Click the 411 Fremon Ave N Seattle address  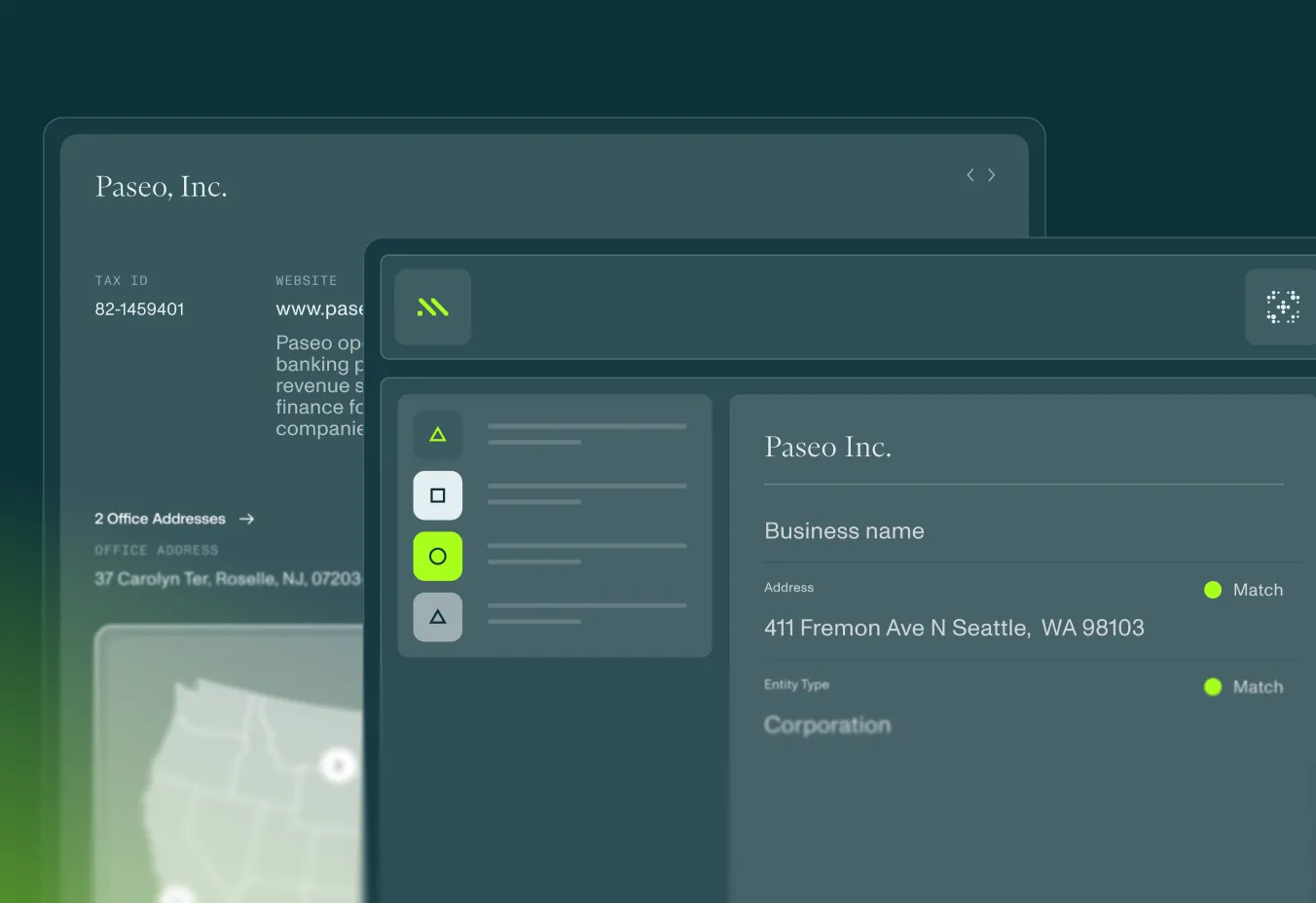pyautogui.click(x=954, y=629)
